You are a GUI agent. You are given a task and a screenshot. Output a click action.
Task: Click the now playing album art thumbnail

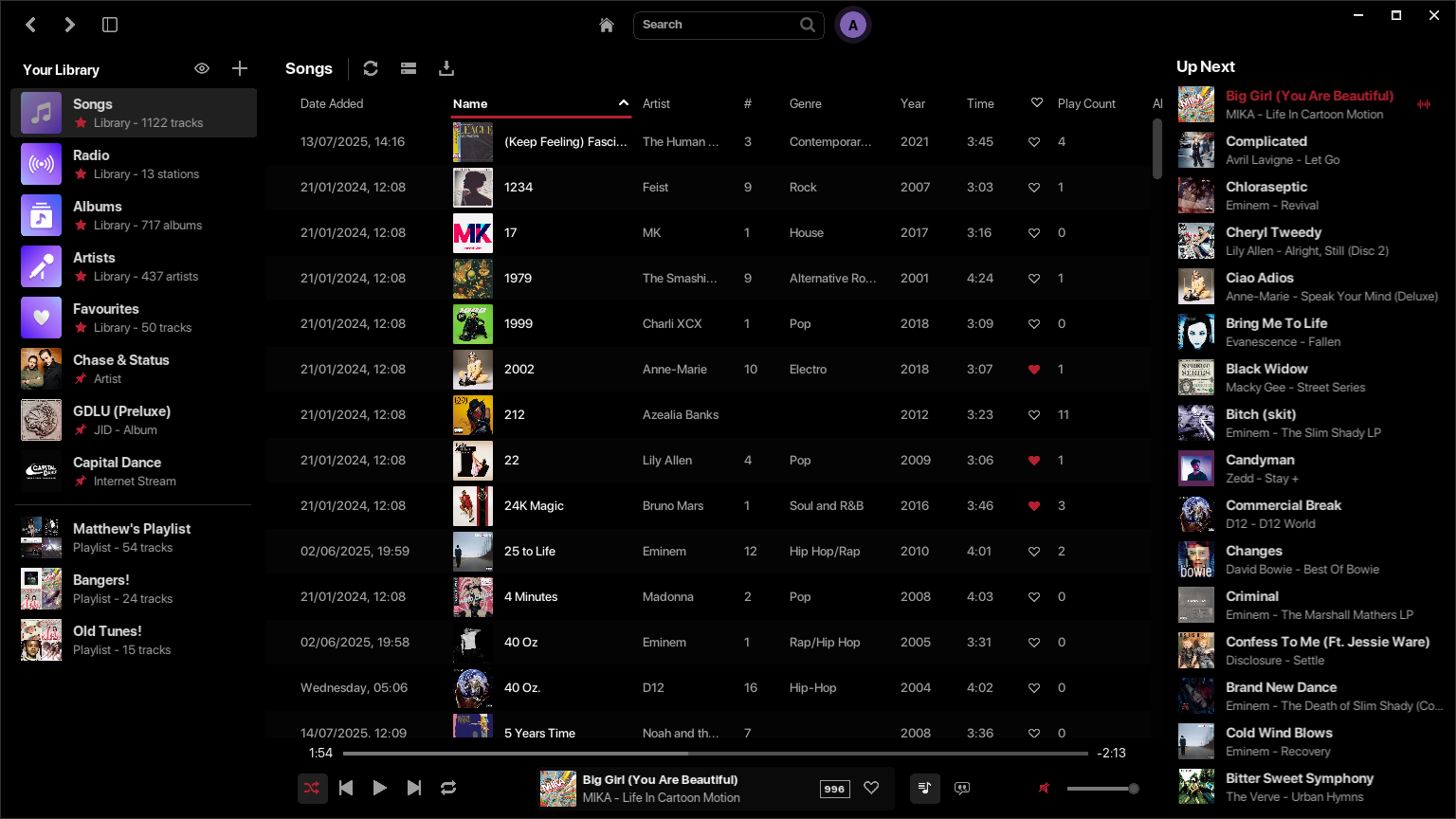click(x=558, y=789)
